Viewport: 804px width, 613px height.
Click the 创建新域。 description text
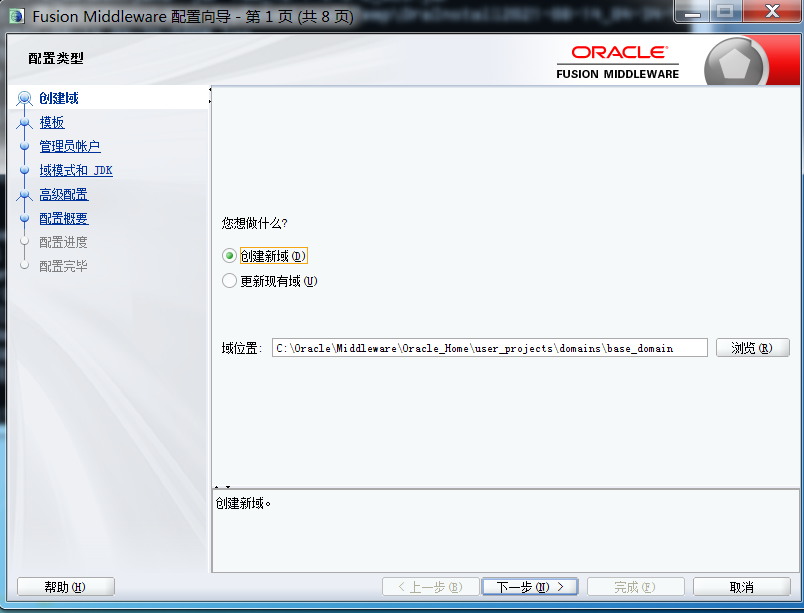pos(243,503)
